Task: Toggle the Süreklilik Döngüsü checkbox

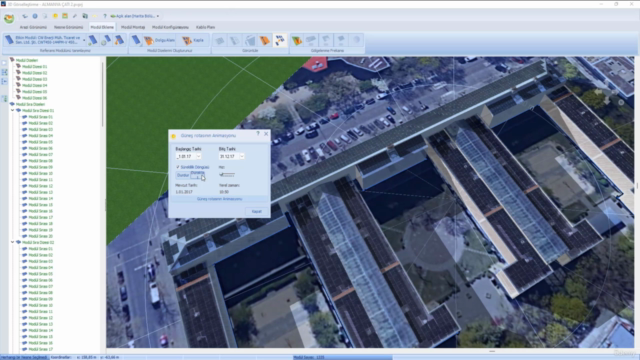Action: click(x=178, y=167)
